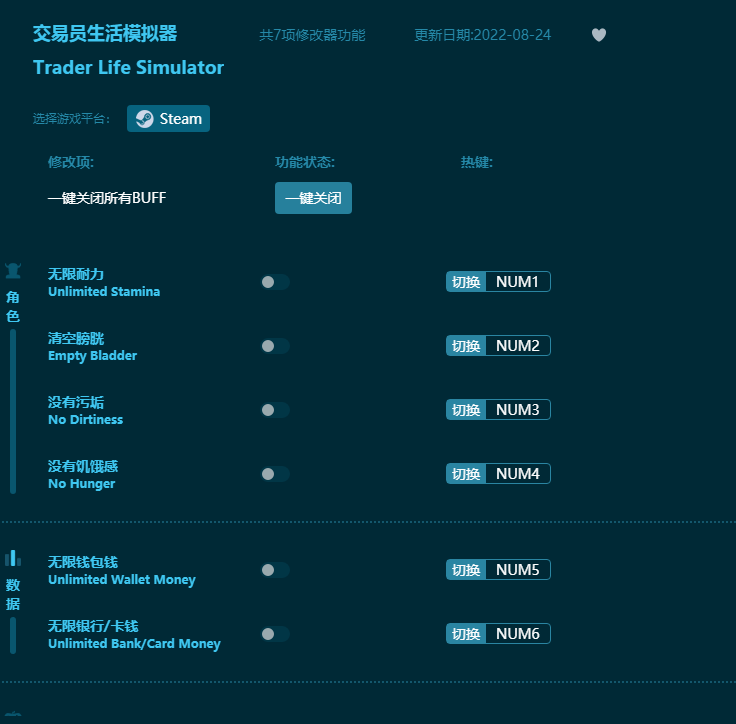Click 切换 button for NUM4 hotkey

point(466,473)
